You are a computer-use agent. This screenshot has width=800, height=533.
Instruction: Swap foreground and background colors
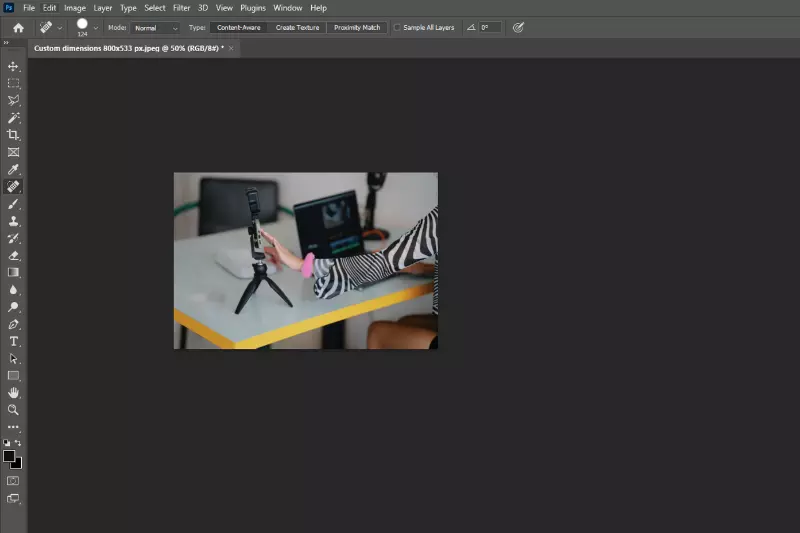tap(18, 443)
